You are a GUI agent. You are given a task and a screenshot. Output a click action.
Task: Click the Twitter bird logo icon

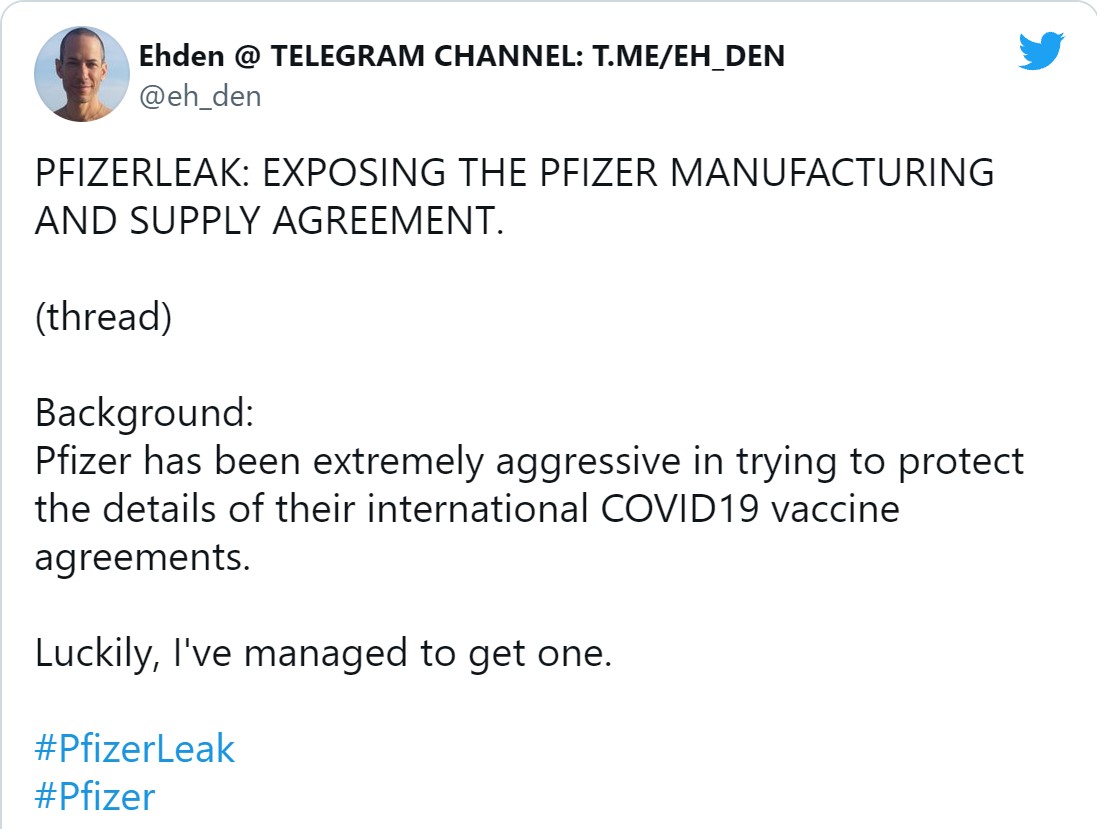pyautogui.click(x=1041, y=50)
